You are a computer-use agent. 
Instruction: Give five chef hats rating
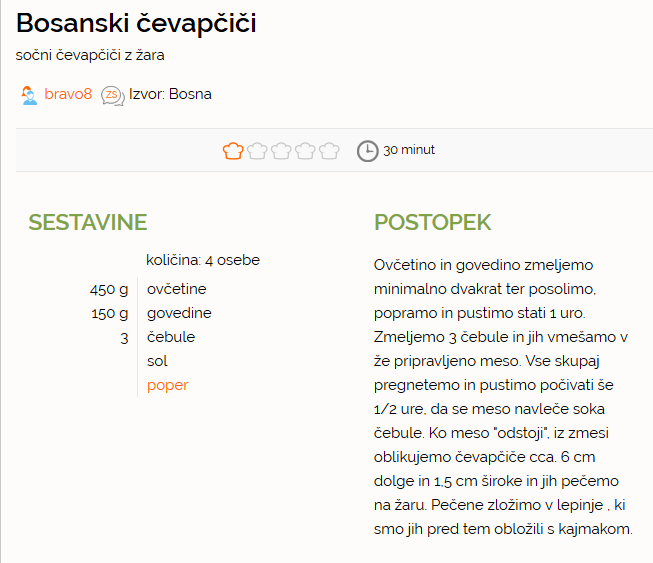click(329, 151)
